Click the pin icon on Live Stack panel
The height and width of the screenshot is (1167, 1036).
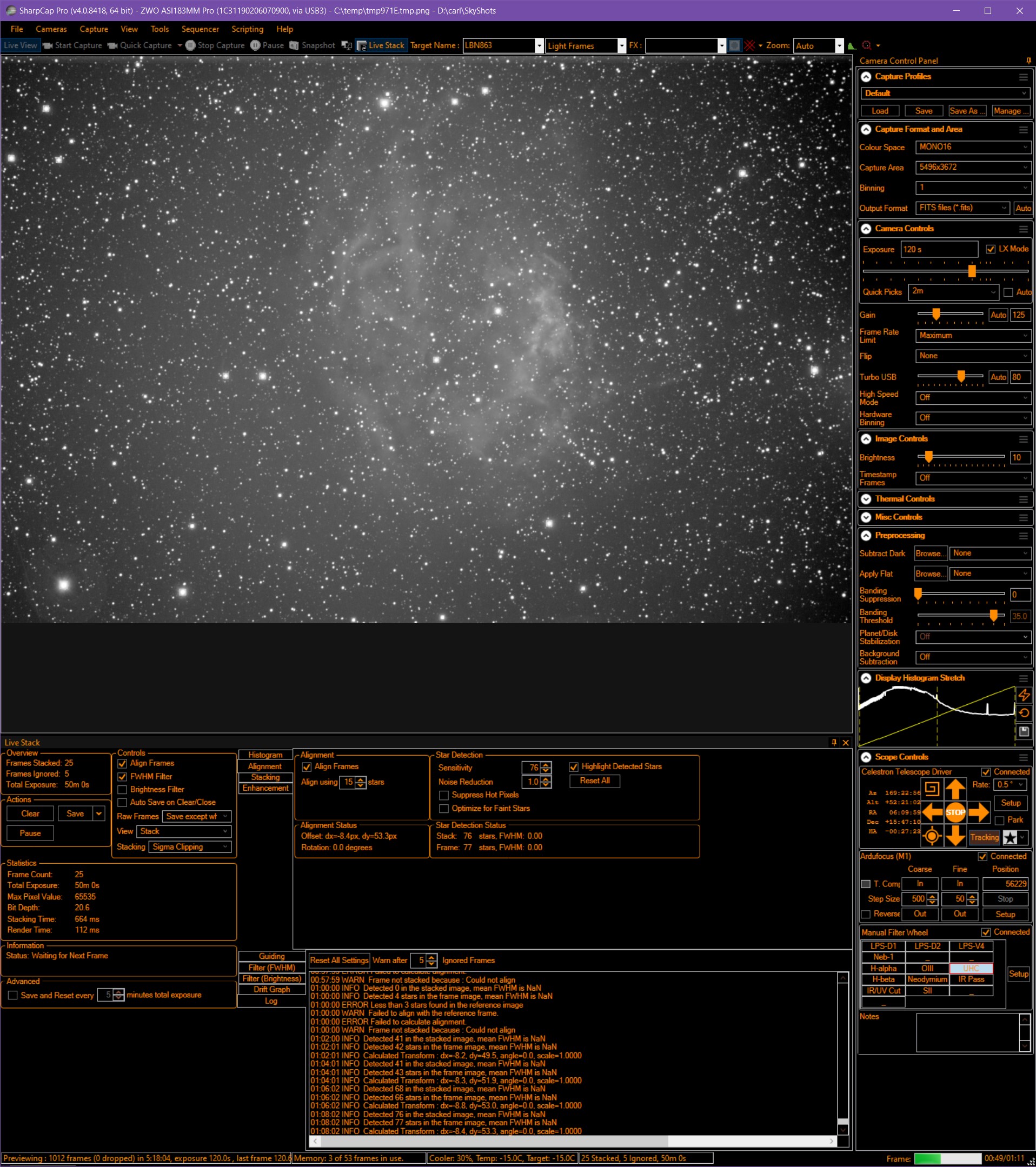click(834, 742)
